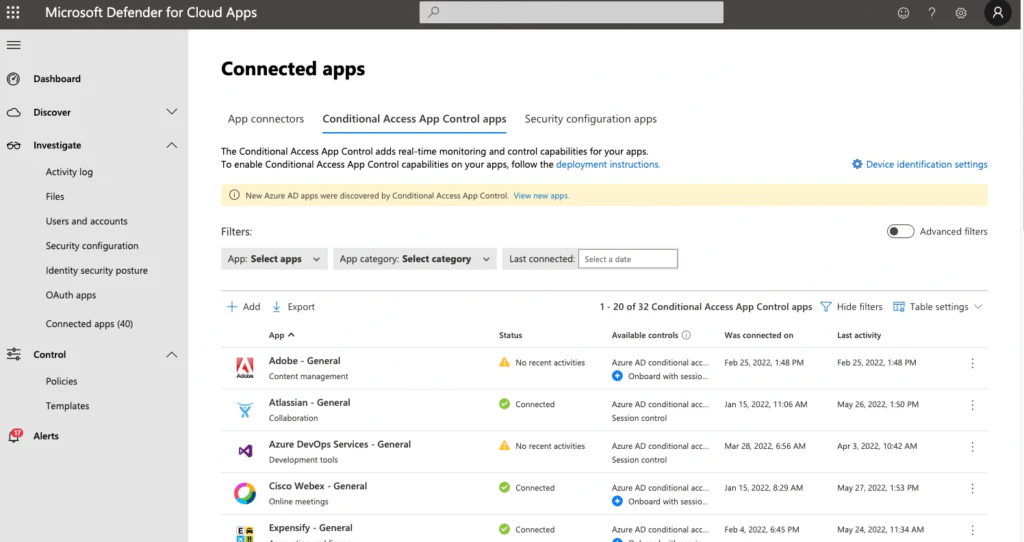
Task: Click the deployment instructions link
Action: click(607, 165)
